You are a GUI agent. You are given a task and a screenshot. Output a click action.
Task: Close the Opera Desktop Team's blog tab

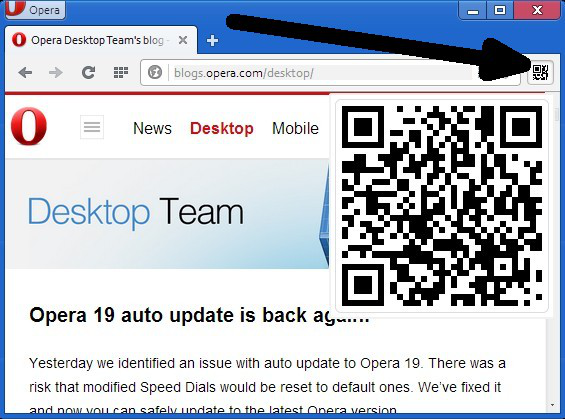[183, 40]
